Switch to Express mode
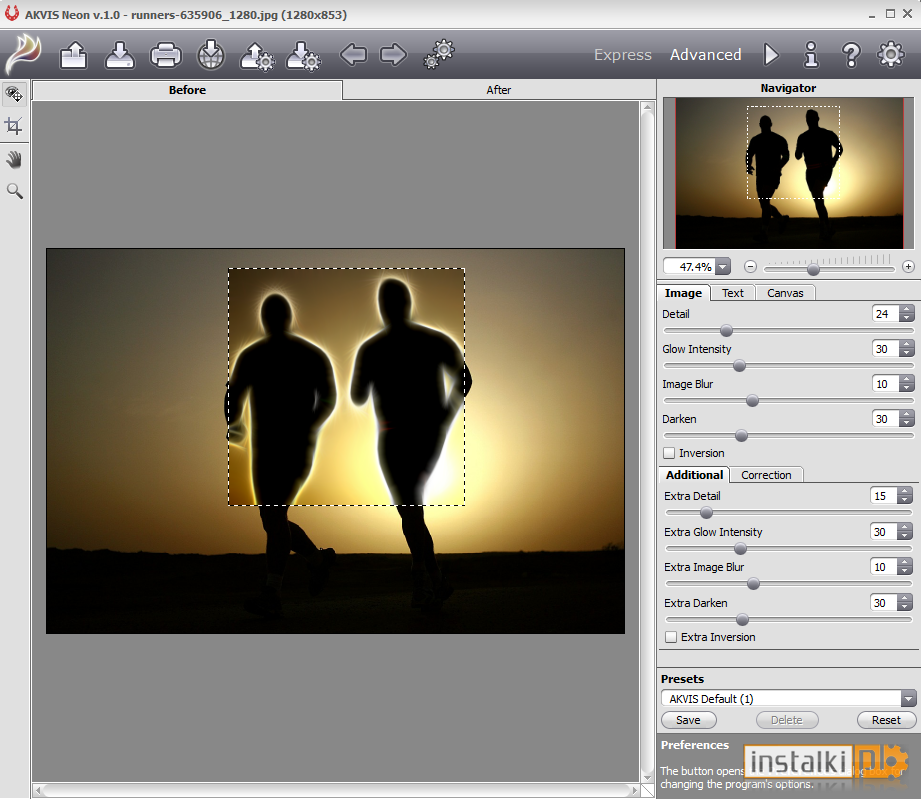921x799 pixels. coord(623,55)
